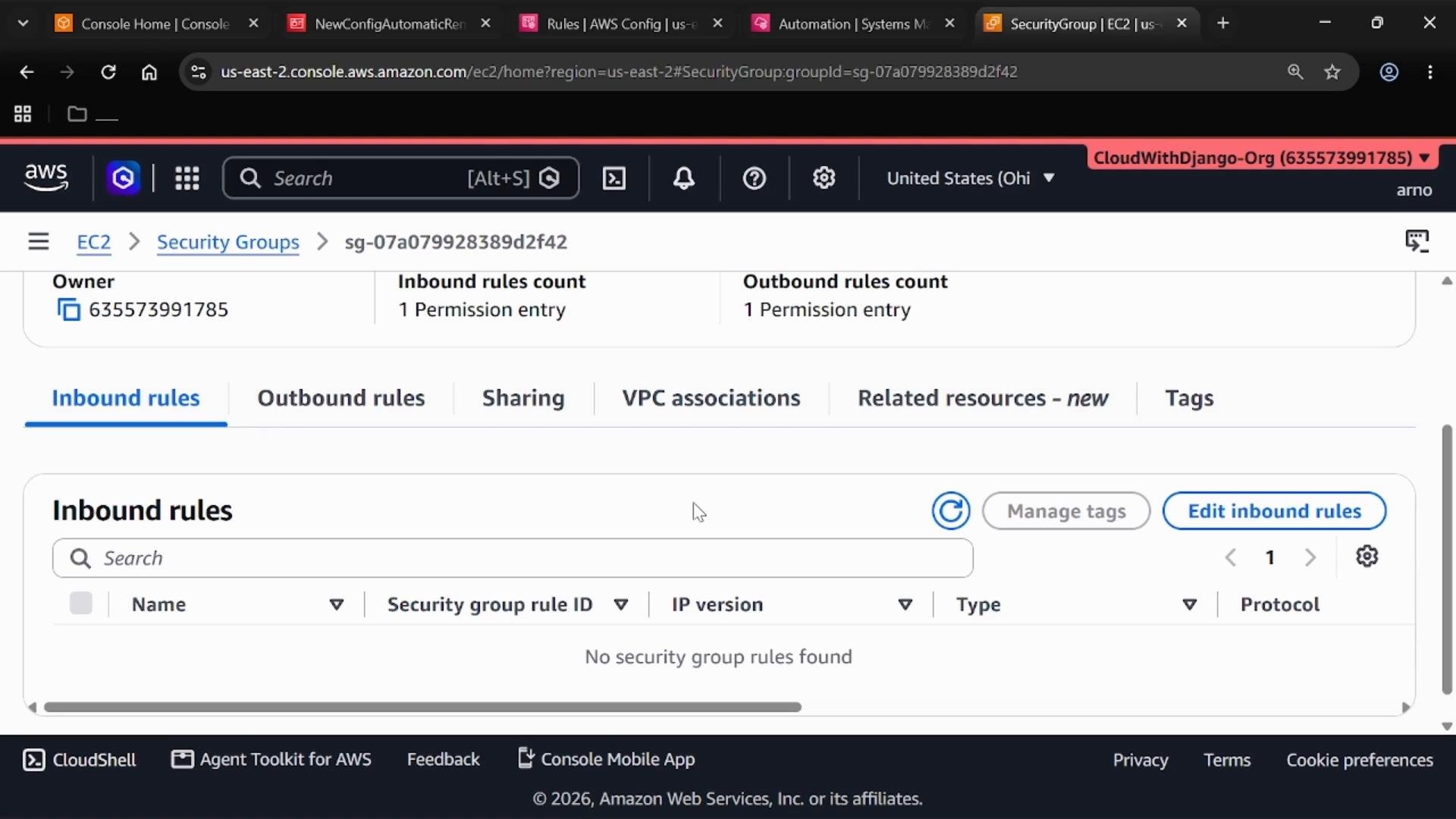The height and width of the screenshot is (819, 1456).
Task: Open the CloudWithDjango-Org account dropdown
Action: click(1262, 158)
